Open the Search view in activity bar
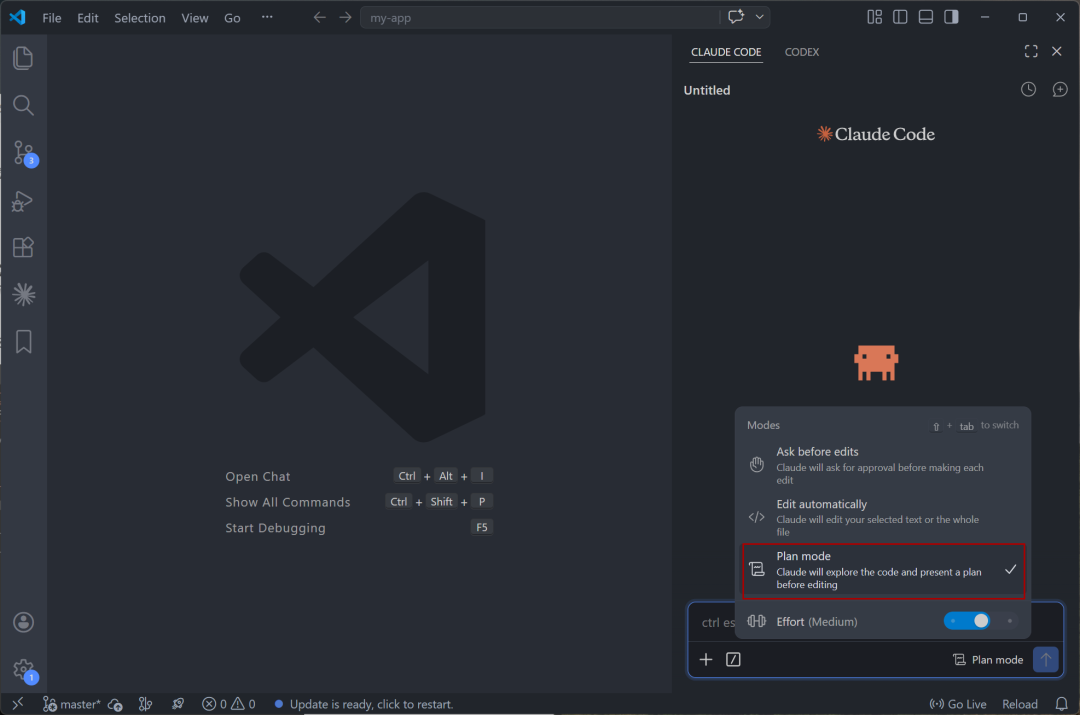Image resolution: width=1080 pixels, height=715 pixels. (23, 105)
